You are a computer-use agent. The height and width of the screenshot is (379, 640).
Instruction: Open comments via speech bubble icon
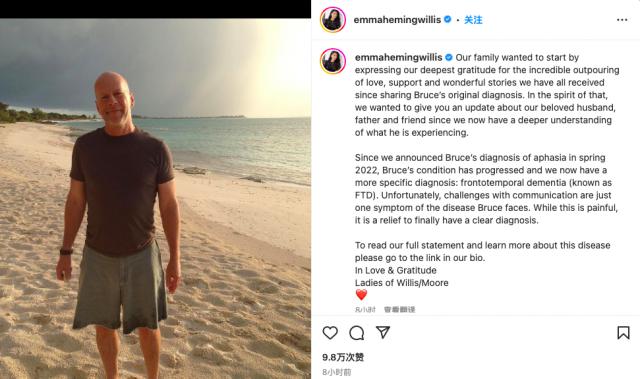pyautogui.click(x=357, y=333)
